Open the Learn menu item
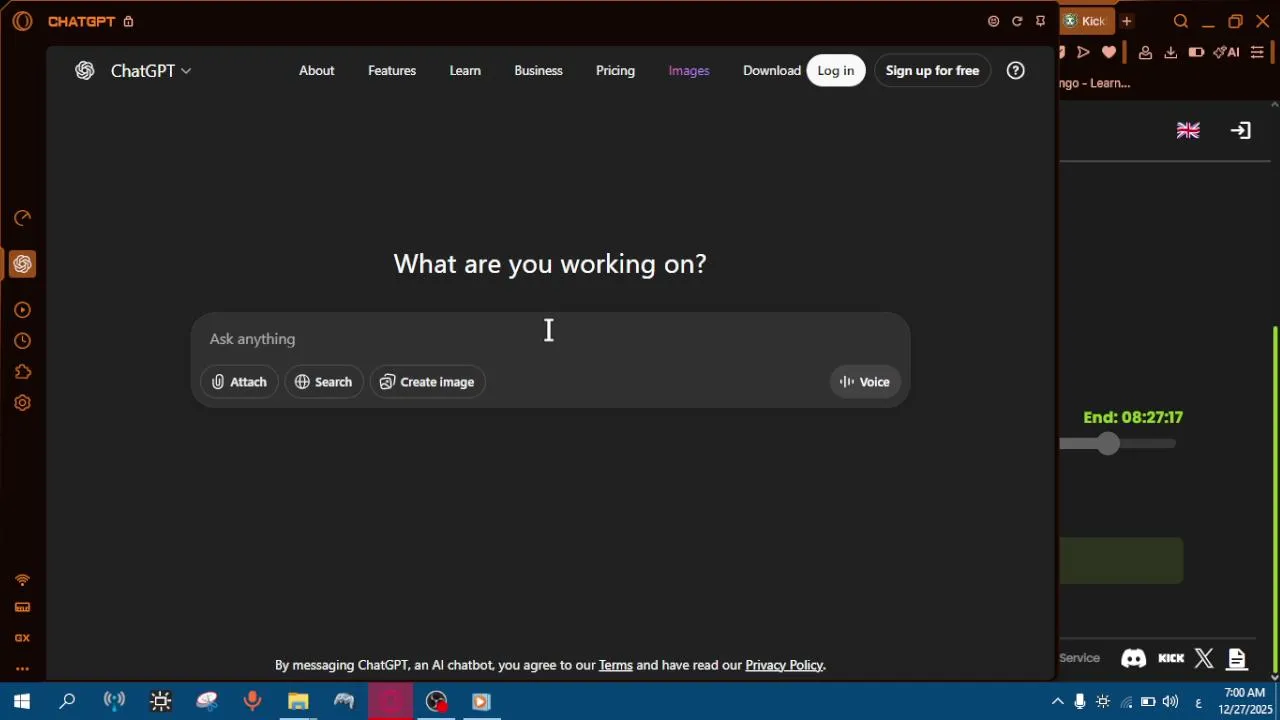 click(x=465, y=71)
